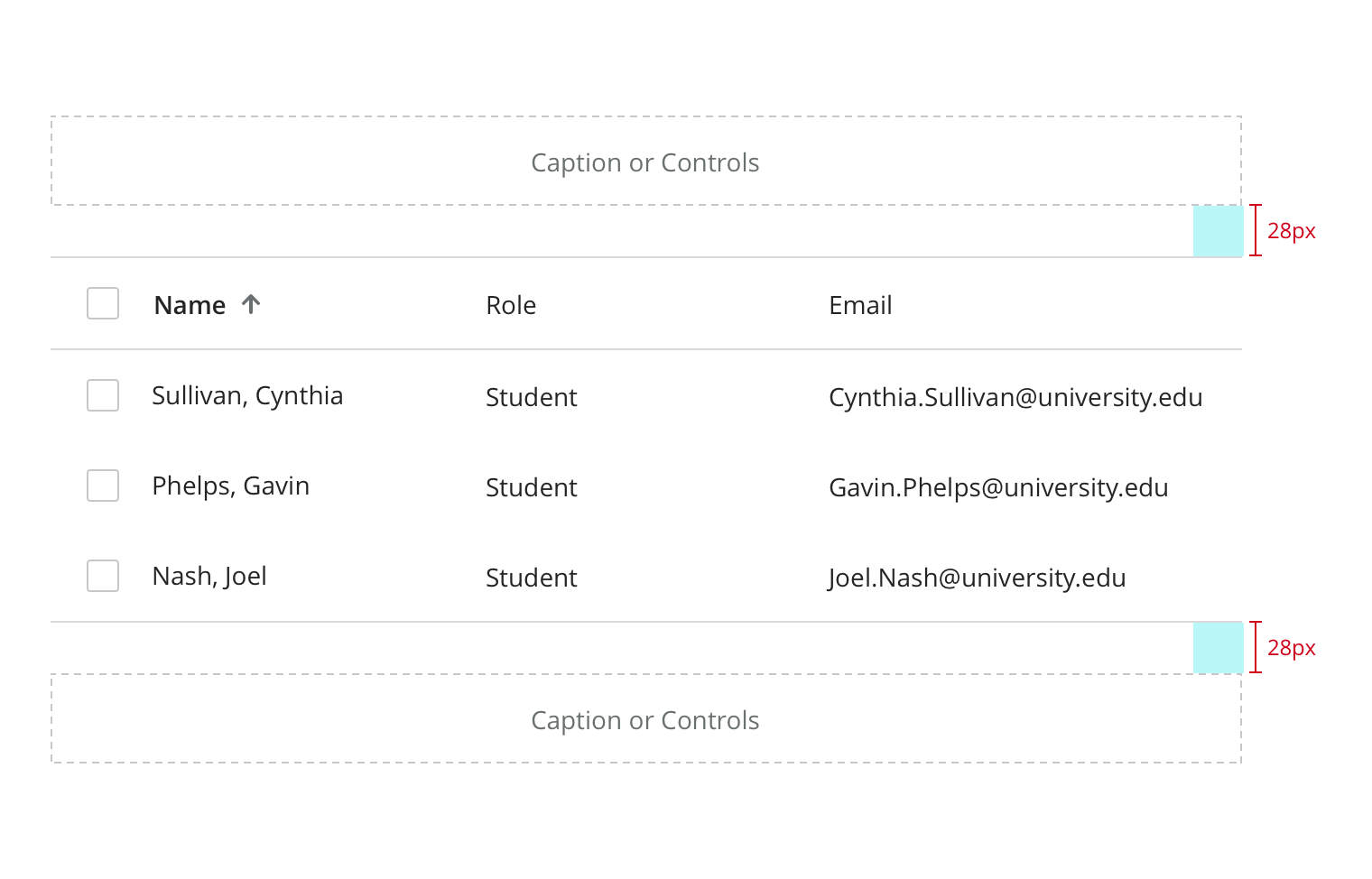Viewport: 1372px width, 879px height.
Task: Tick the Nash, Joel row checkbox
Action: pos(103,576)
